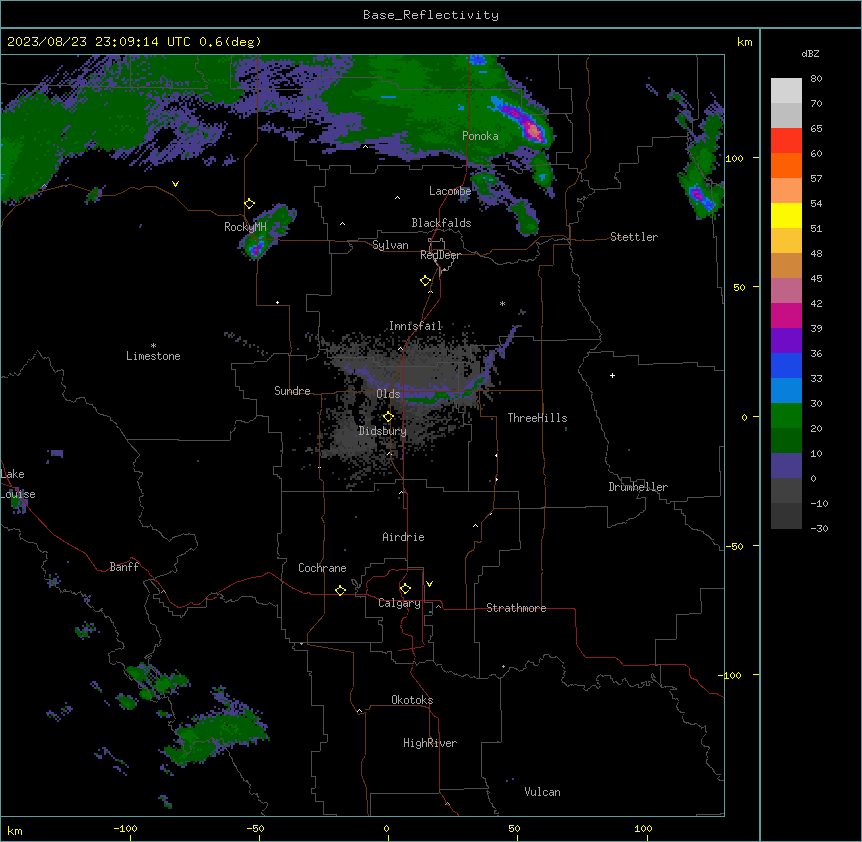Pick the darkest gray -10 to -30 swatch
862x842 pixels.
pyautogui.click(x=786, y=516)
